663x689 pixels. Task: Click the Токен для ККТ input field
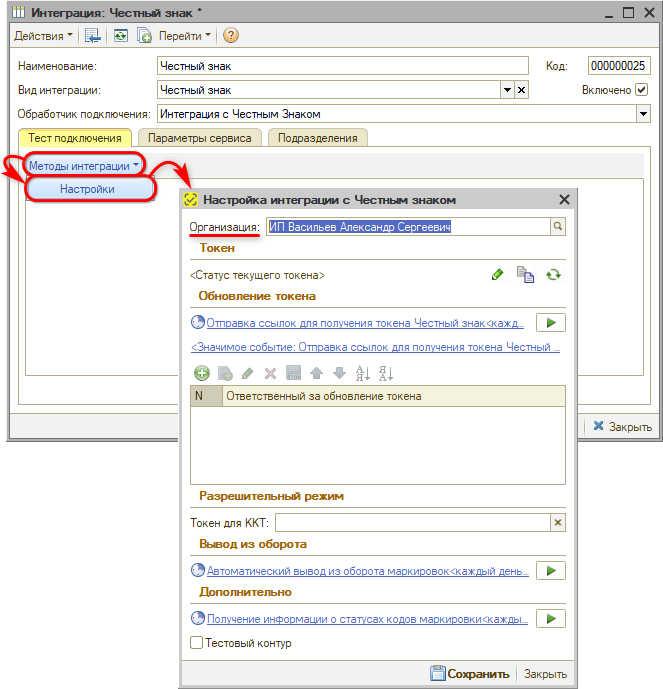(x=412, y=522)
